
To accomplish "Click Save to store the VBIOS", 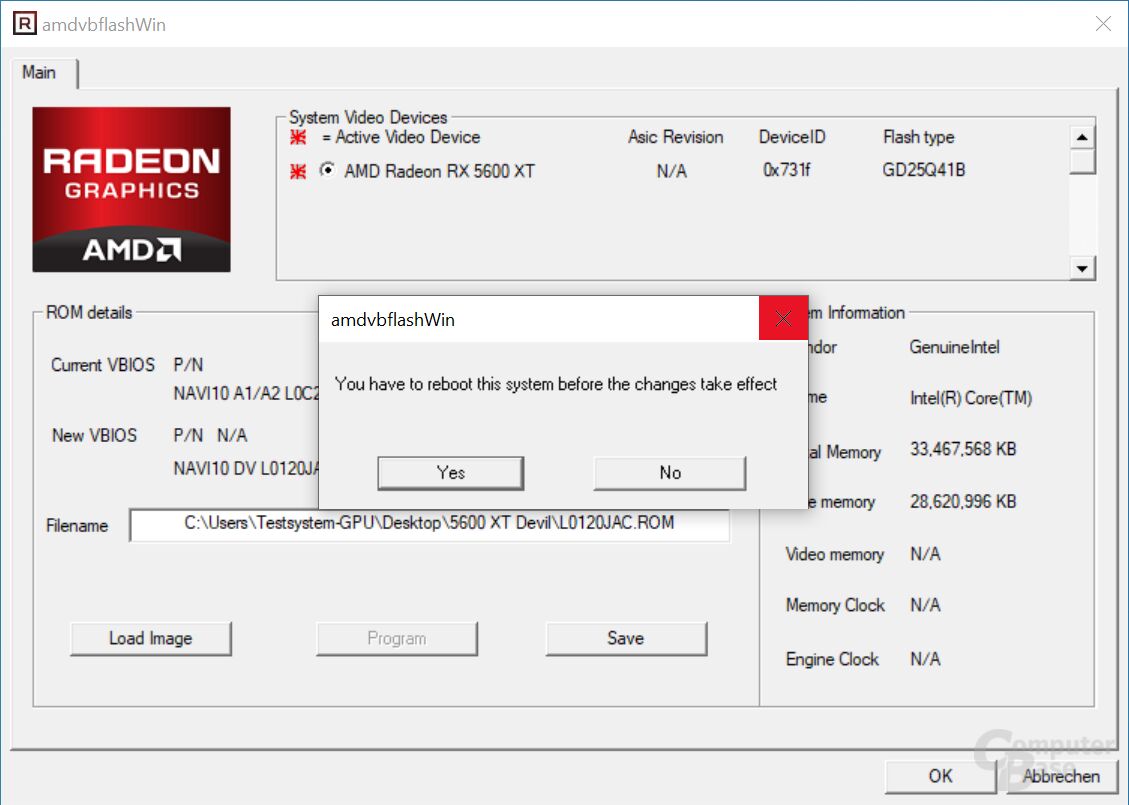I will [x=626, y=639].
